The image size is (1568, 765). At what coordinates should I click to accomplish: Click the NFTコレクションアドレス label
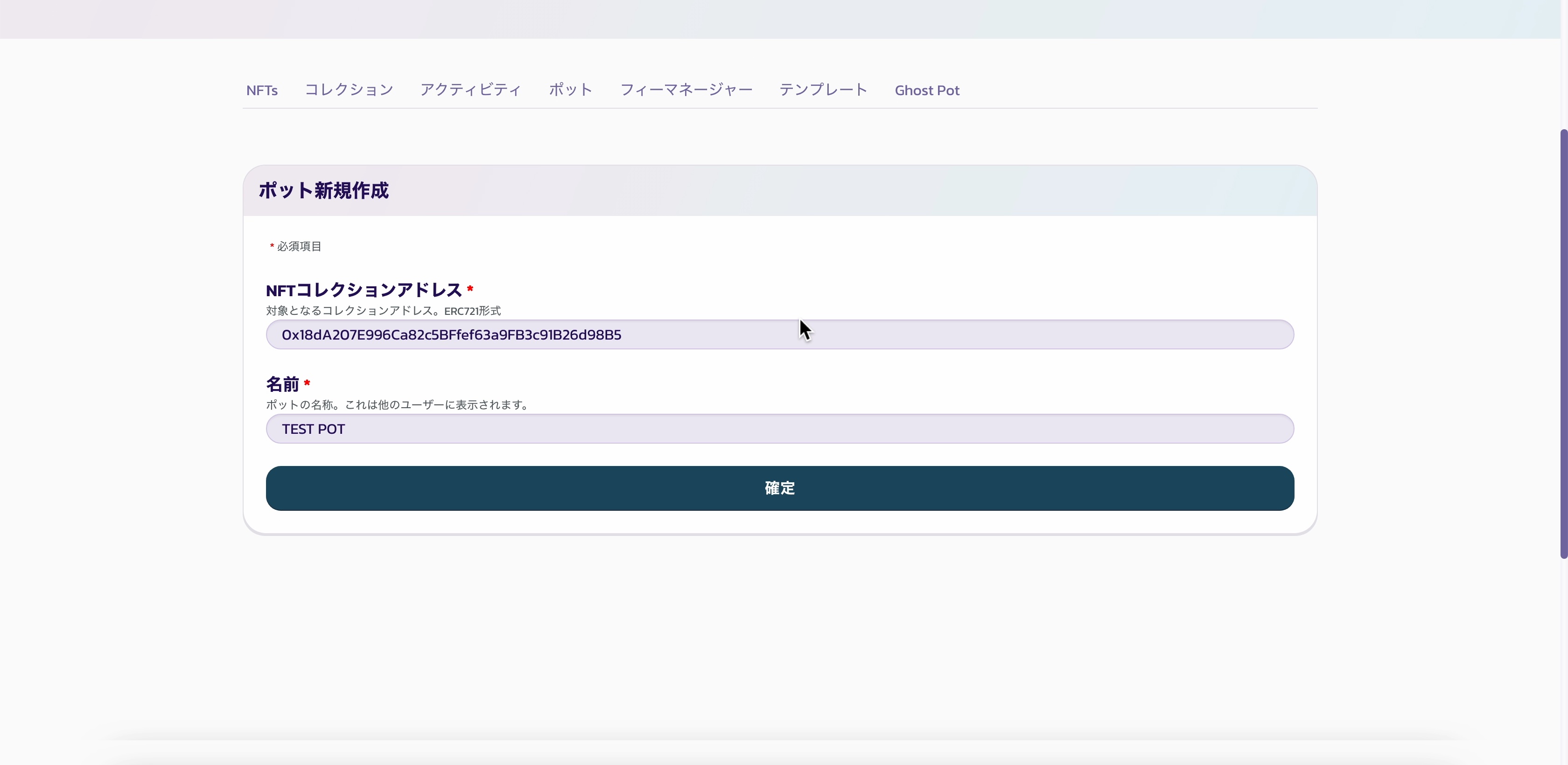364,290
